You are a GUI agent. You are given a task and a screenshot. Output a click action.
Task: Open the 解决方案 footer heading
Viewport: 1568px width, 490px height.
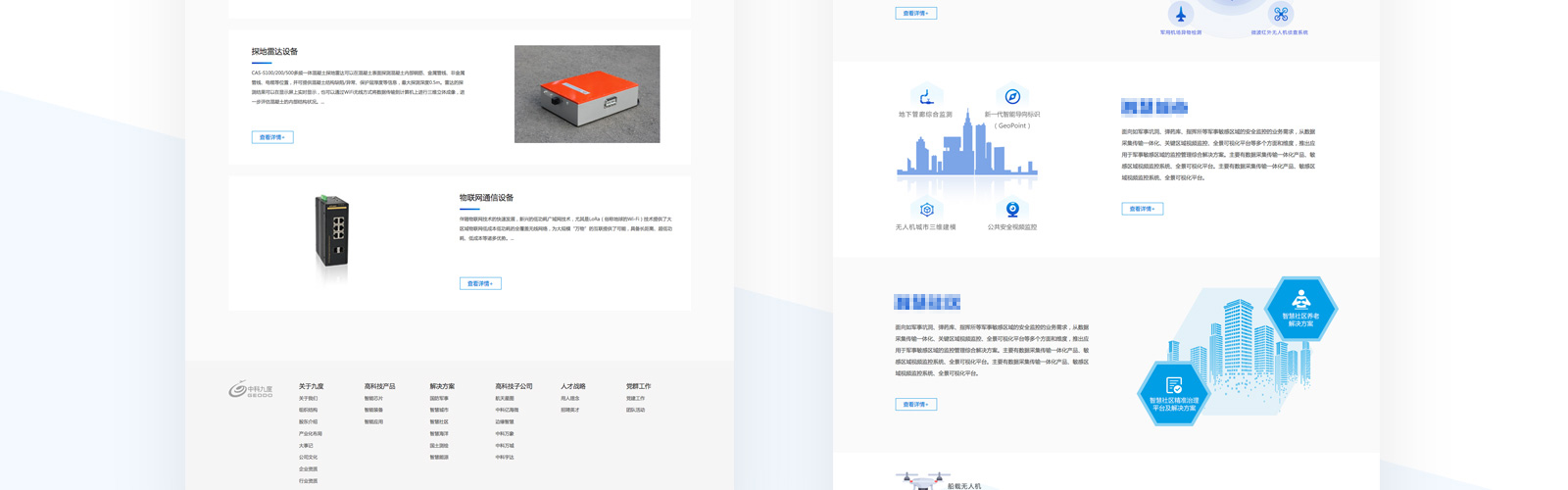442,386
